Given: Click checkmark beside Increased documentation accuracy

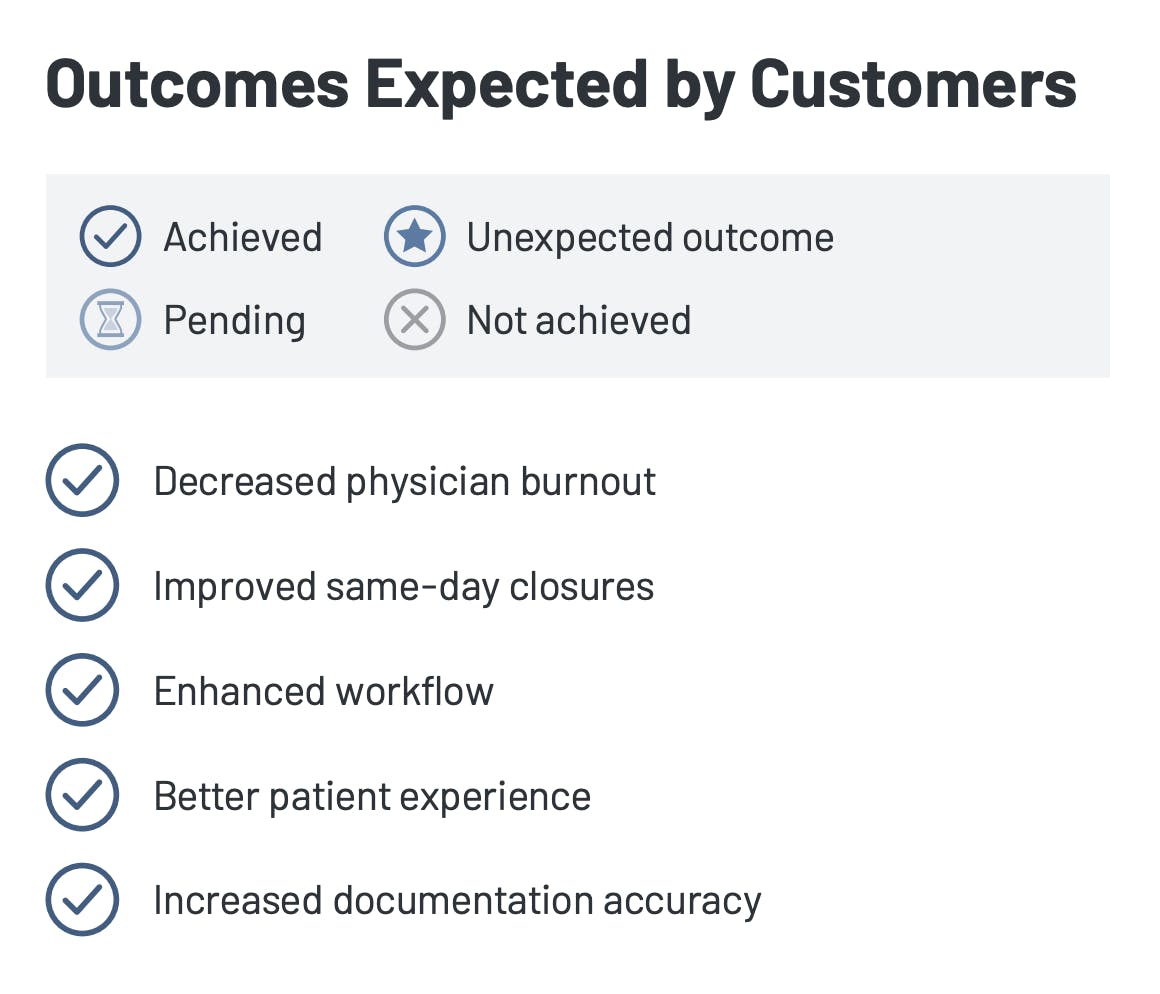Looking at the screenshot, I should [x=83, y=900].
